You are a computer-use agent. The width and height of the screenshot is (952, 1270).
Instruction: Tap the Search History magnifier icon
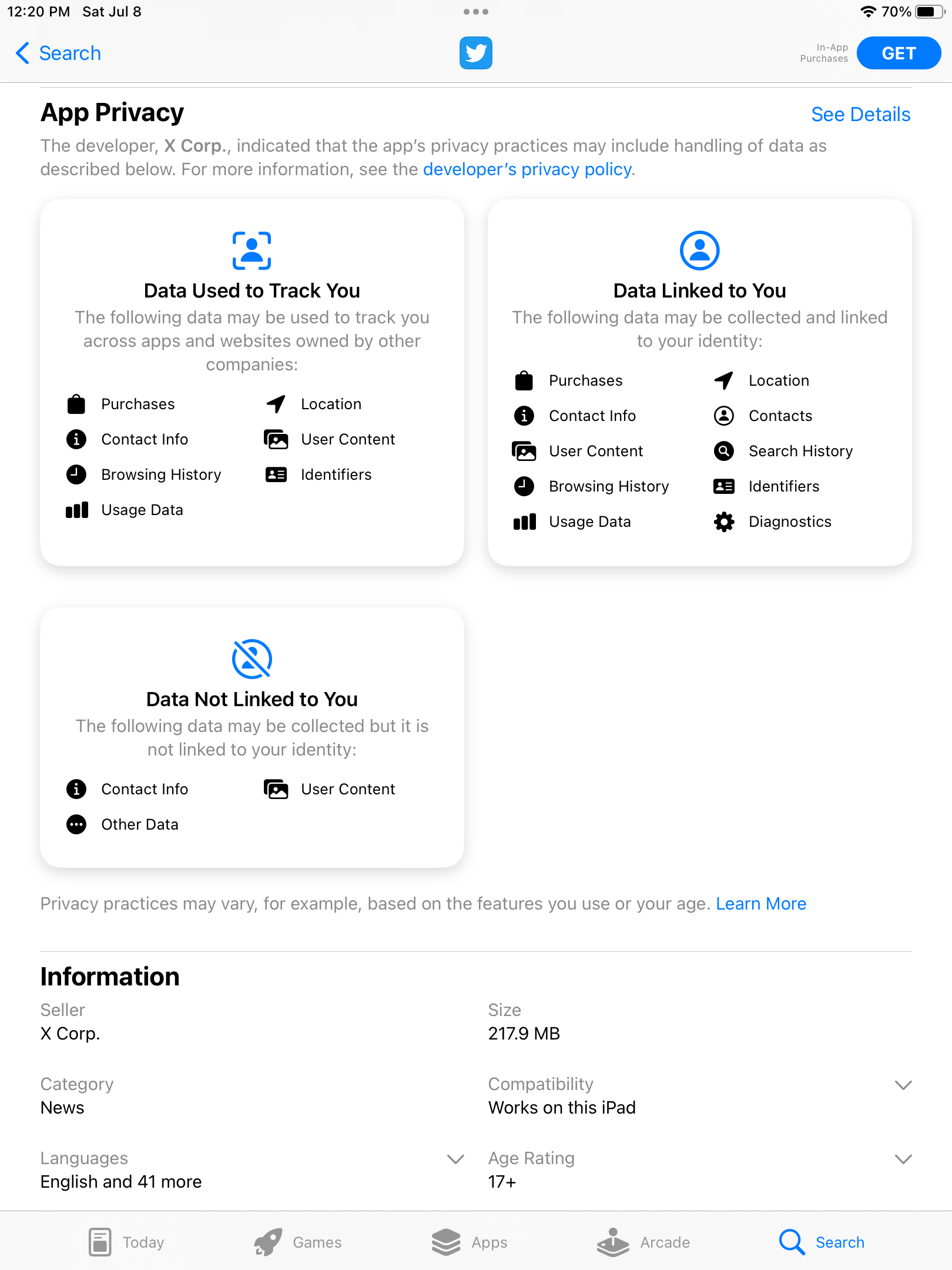(724, 451)
